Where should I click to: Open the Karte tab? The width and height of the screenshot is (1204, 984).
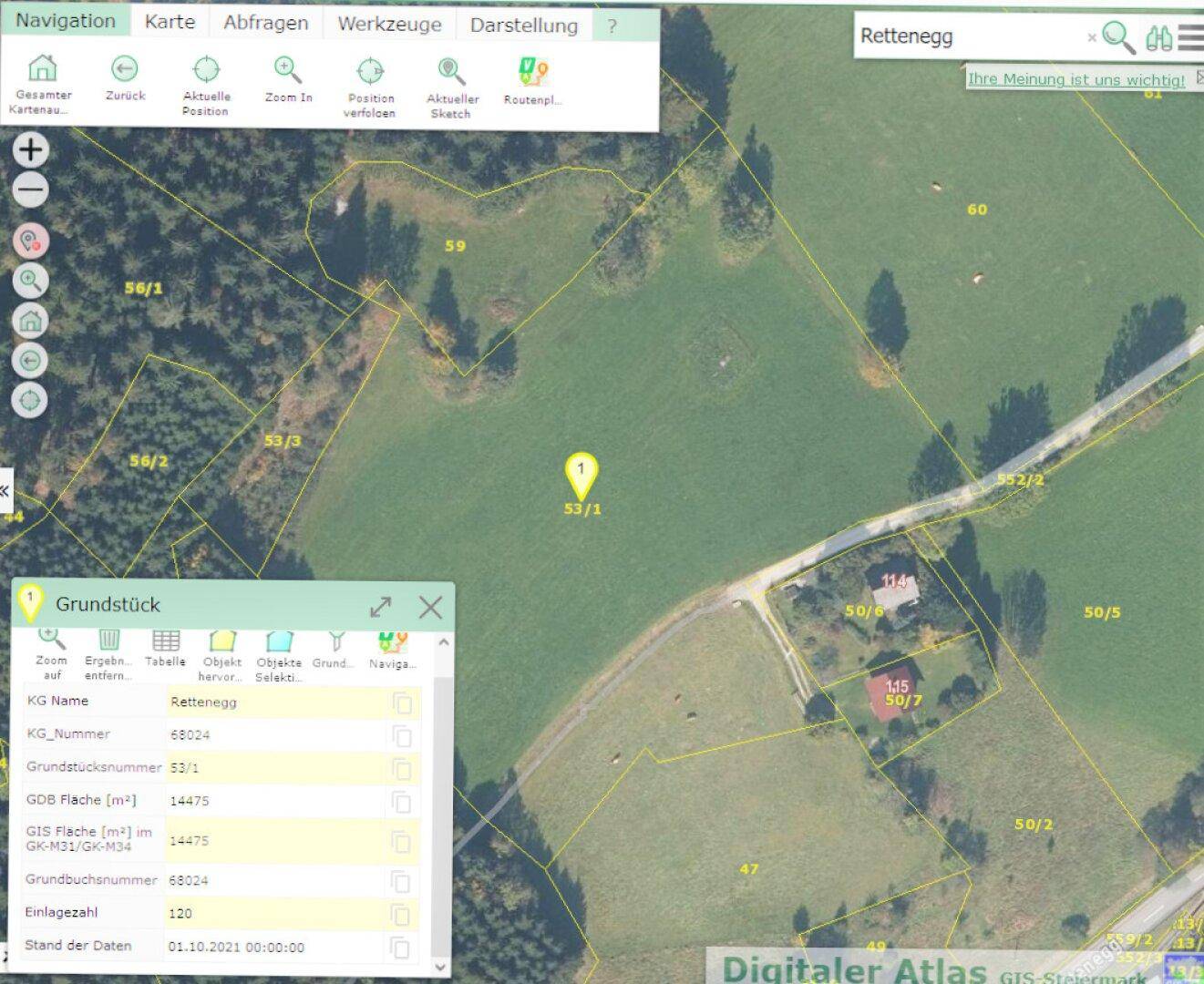(170, 22)
